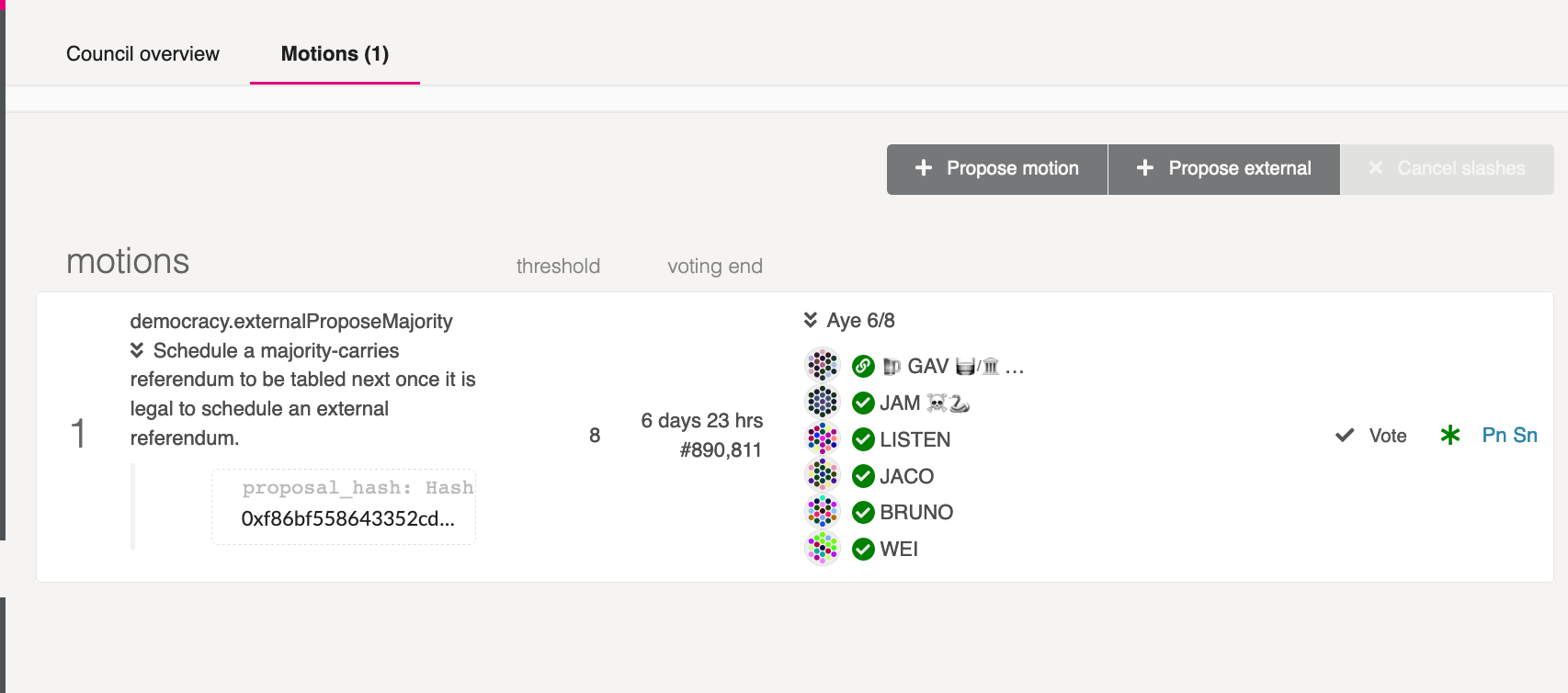Click JAM's identicon avatar

coord(823,403)
